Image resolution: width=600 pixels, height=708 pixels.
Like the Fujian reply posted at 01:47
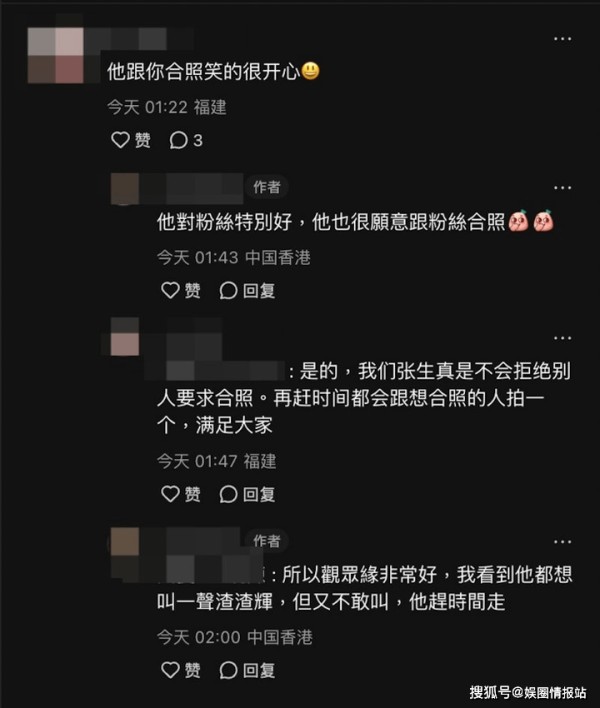click(181, 494)
